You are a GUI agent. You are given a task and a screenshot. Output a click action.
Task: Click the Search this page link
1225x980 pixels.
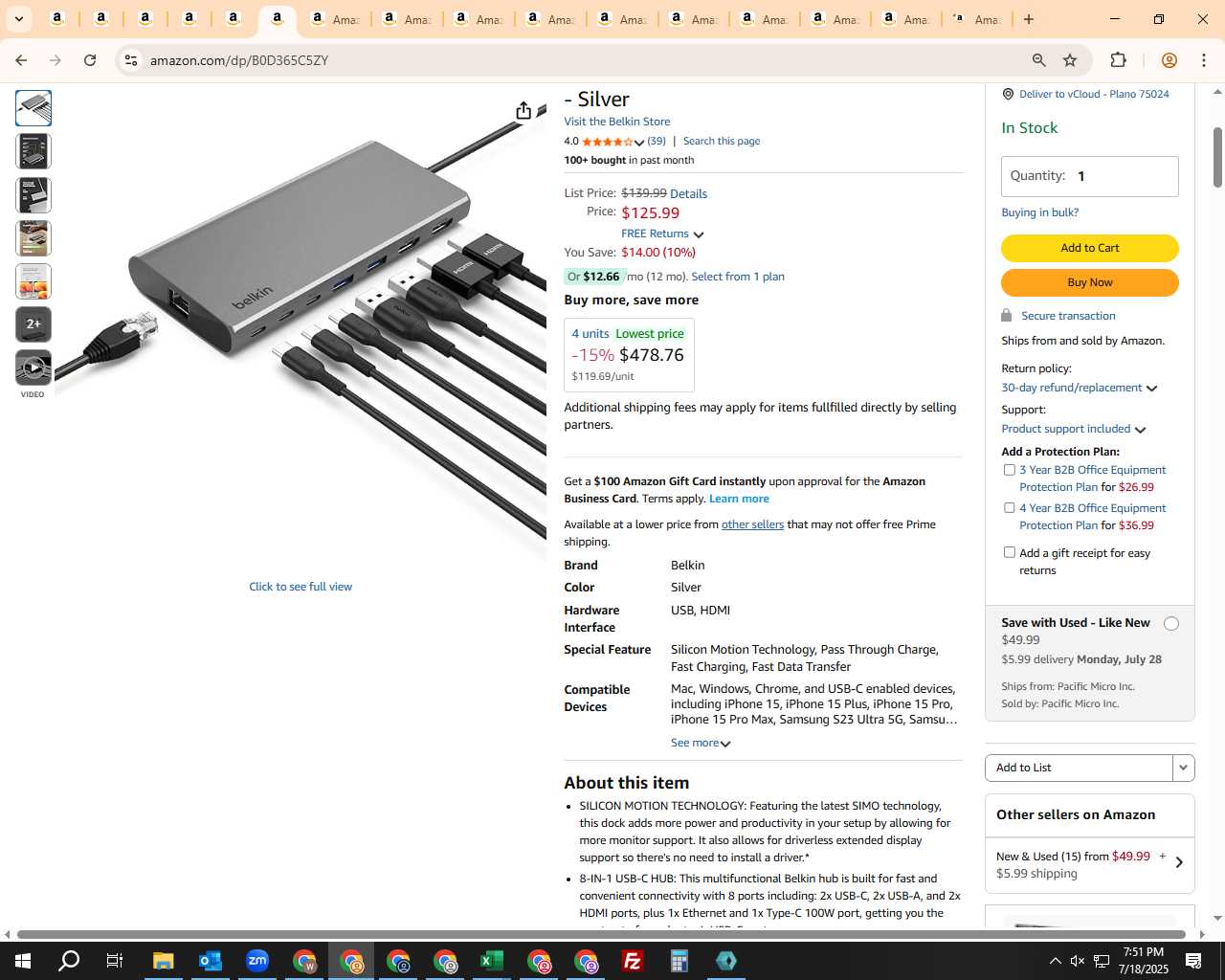pos(722,141)
